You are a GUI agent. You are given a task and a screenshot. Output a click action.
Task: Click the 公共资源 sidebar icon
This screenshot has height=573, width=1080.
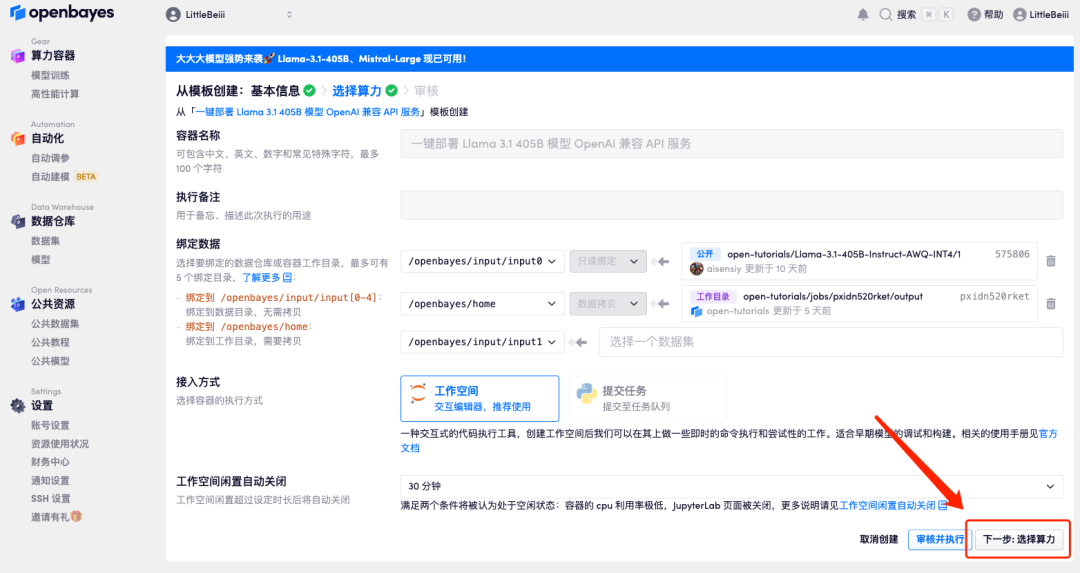coord(18,304)
